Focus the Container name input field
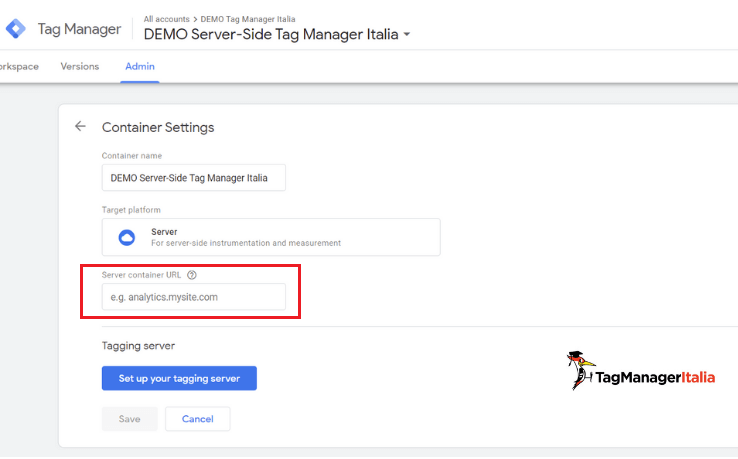Viewport: 738px width, 459px height. (x=193, y=177)
